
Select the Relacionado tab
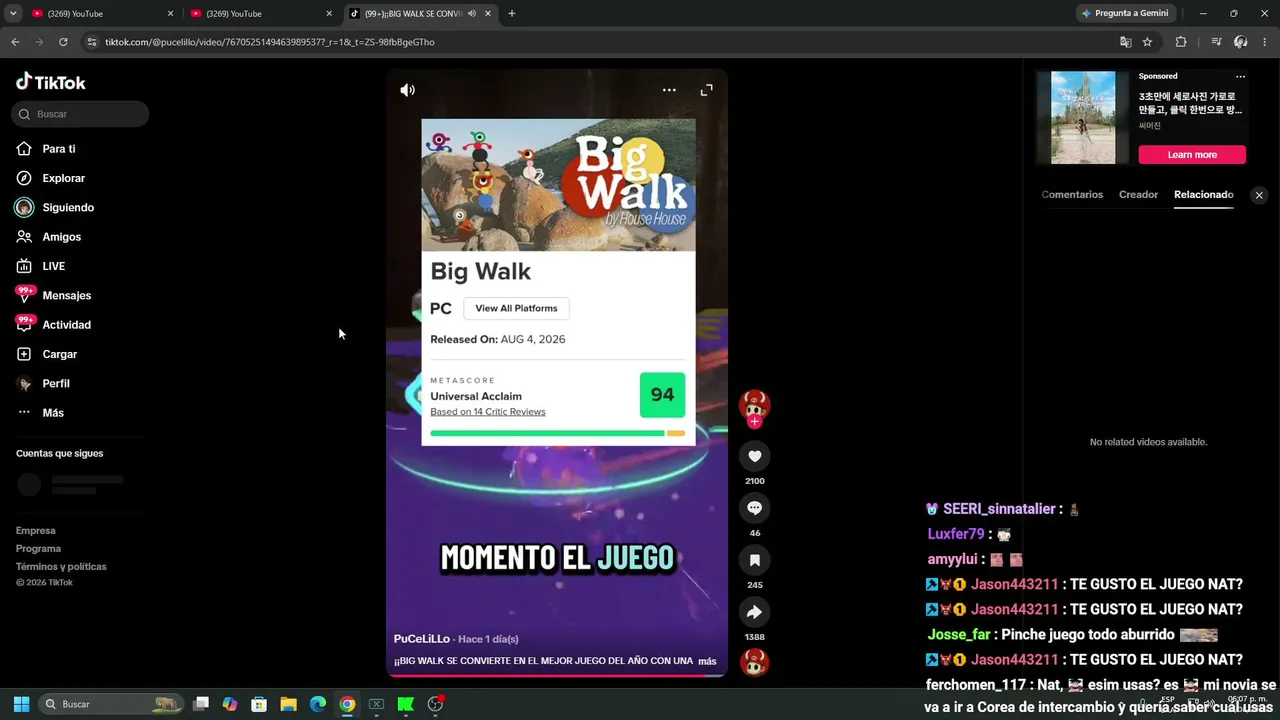pyautogui.click(x=1204, y=195)
